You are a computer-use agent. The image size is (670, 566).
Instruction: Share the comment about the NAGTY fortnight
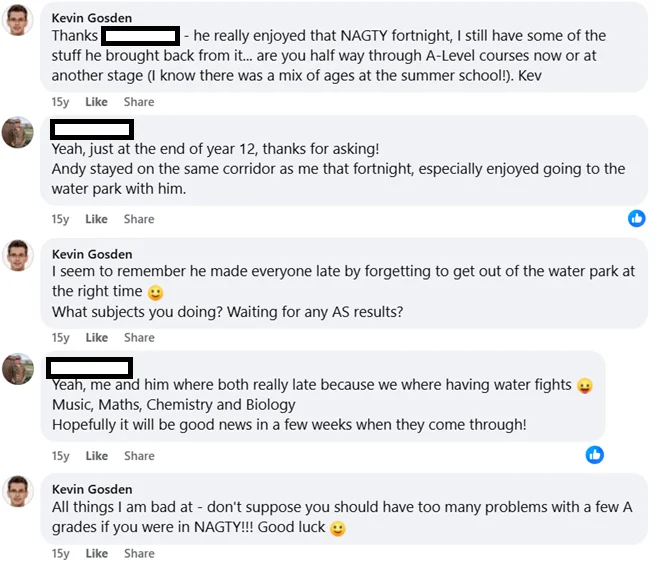point(139,102)
